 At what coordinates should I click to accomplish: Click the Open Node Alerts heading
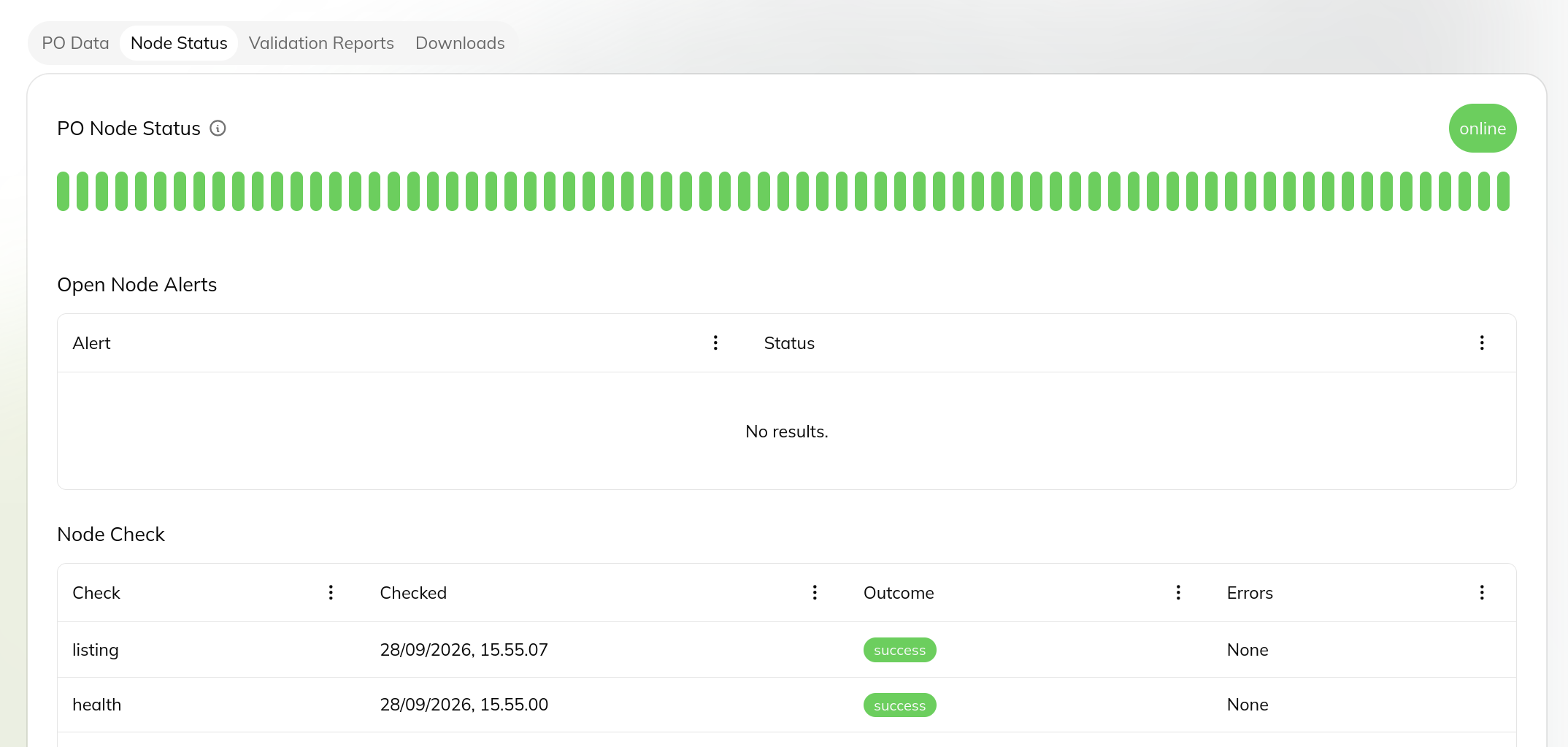tap(137, 285)
